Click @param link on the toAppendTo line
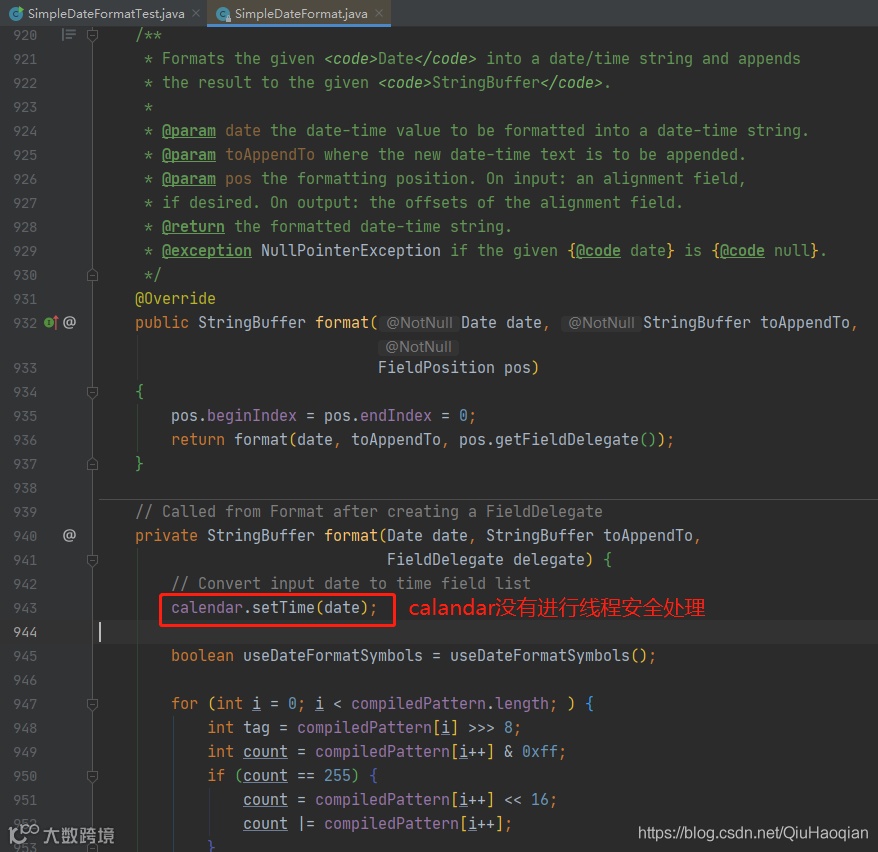 tap(189, 155)
